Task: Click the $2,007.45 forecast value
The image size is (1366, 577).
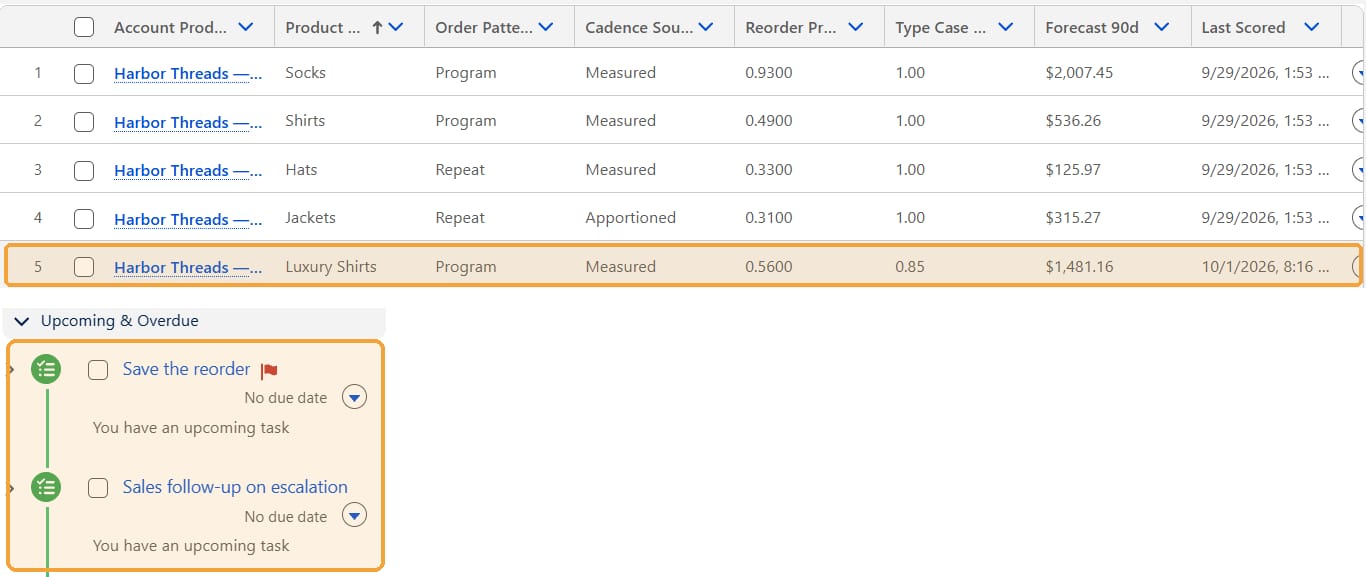Action: click(x=1079, y=73)
